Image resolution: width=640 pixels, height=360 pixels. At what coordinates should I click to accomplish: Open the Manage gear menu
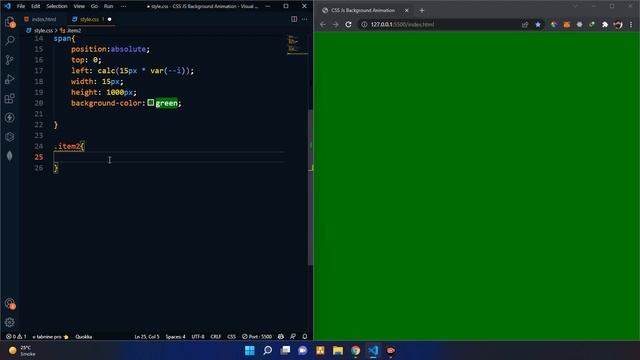click(10, 322)
